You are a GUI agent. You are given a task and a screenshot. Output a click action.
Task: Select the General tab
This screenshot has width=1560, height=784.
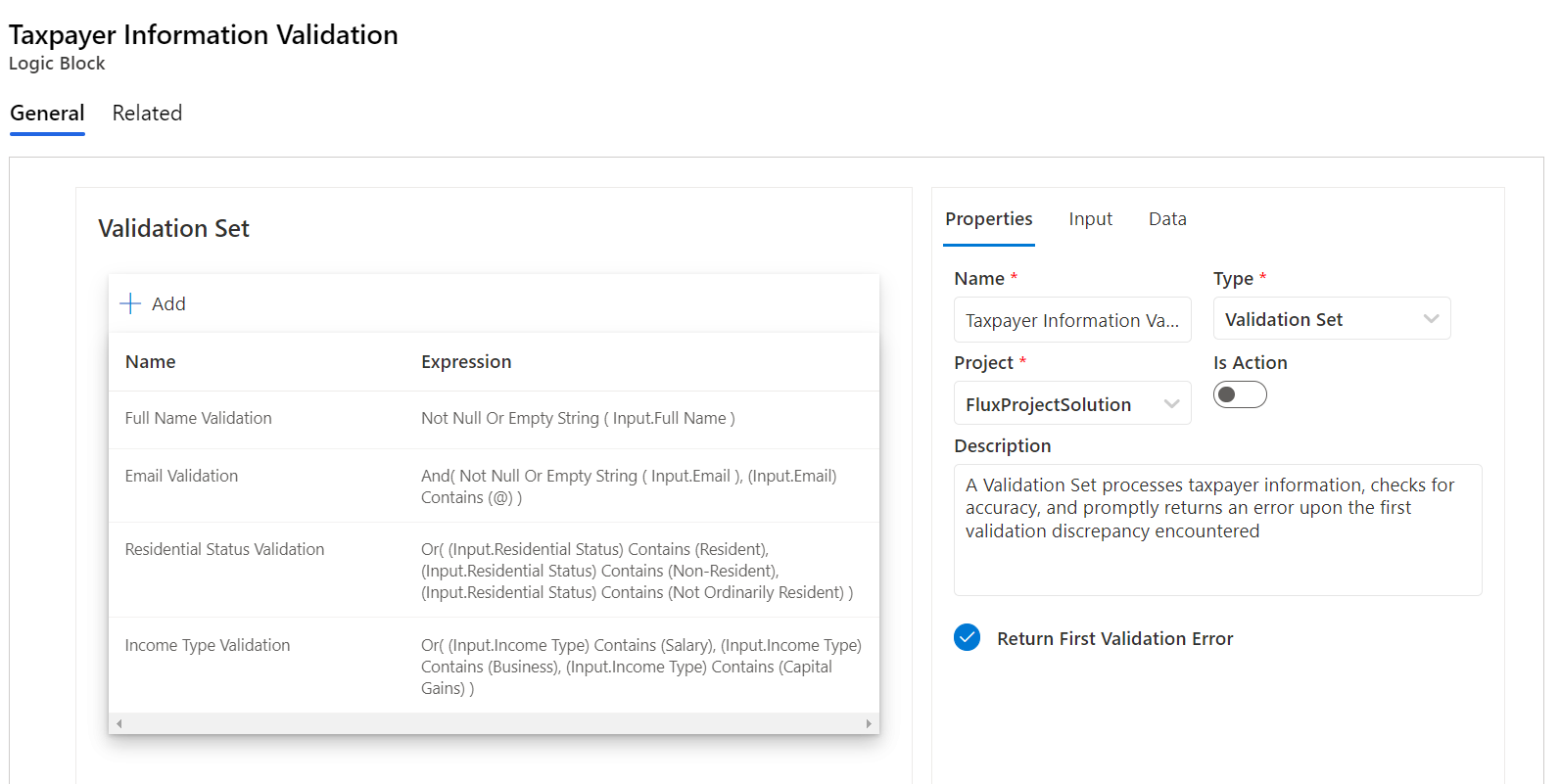coord(47,114)
